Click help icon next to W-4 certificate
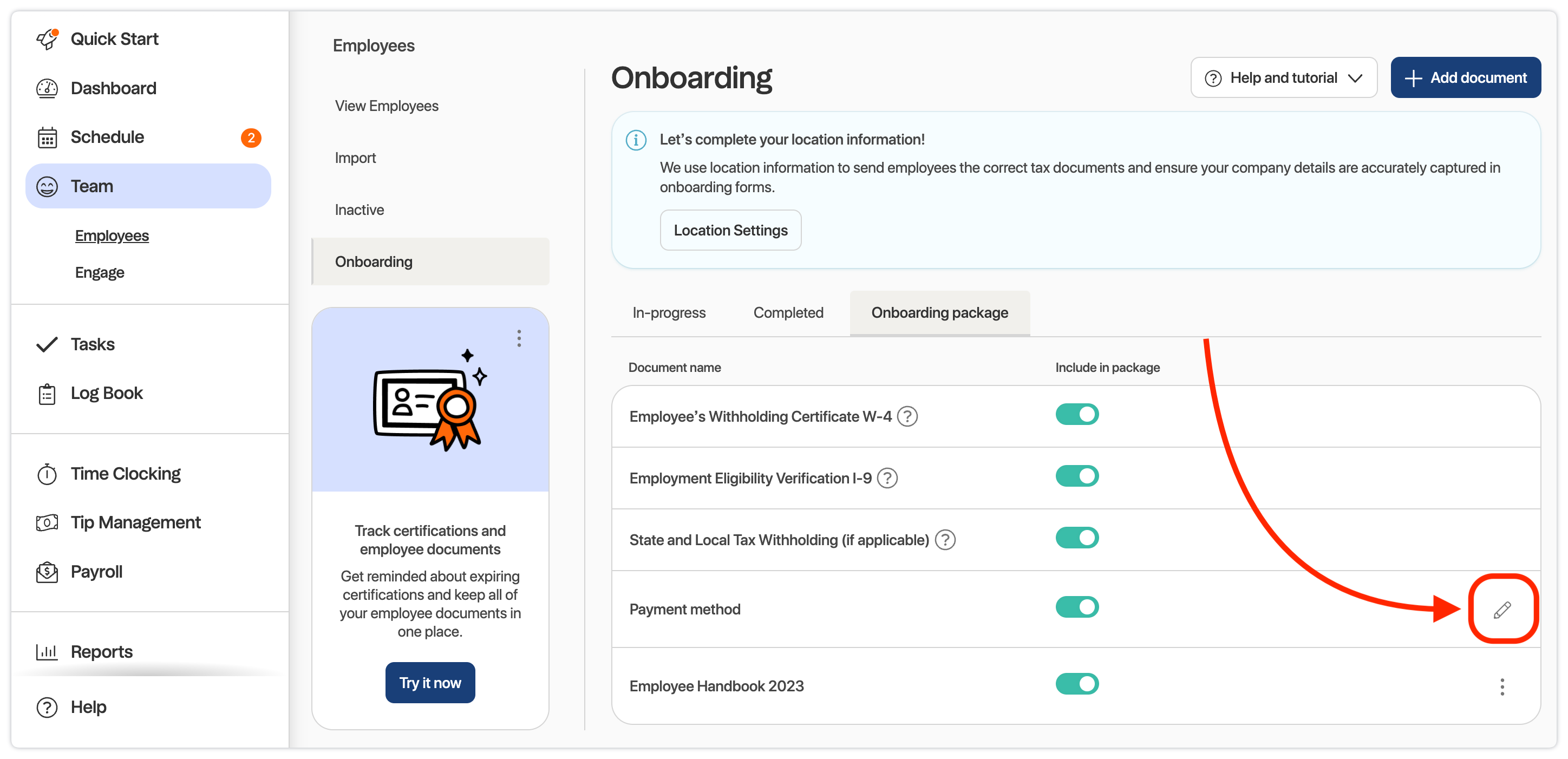This screenshot has height=759, width=1568. [x=907, y=416]
